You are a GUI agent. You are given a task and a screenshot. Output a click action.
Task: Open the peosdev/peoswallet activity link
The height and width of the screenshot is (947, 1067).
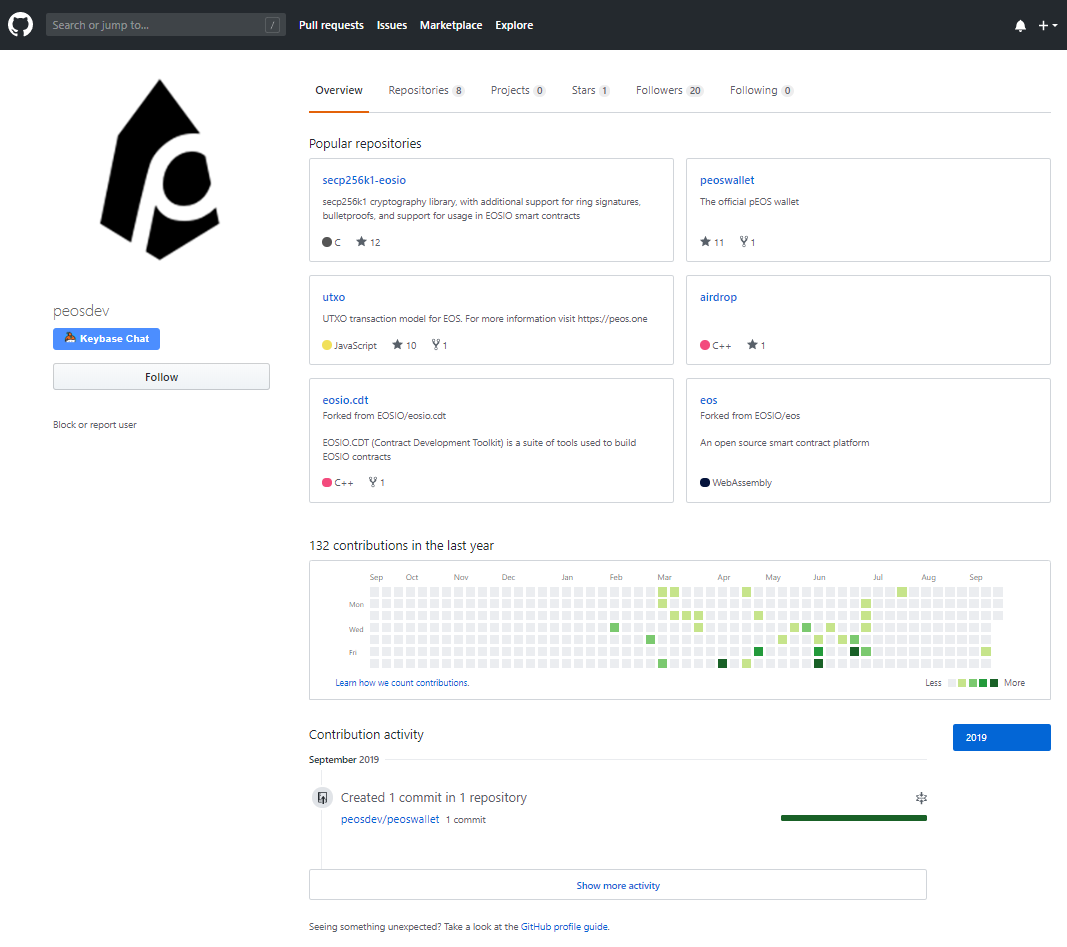(x=390, y=819)
